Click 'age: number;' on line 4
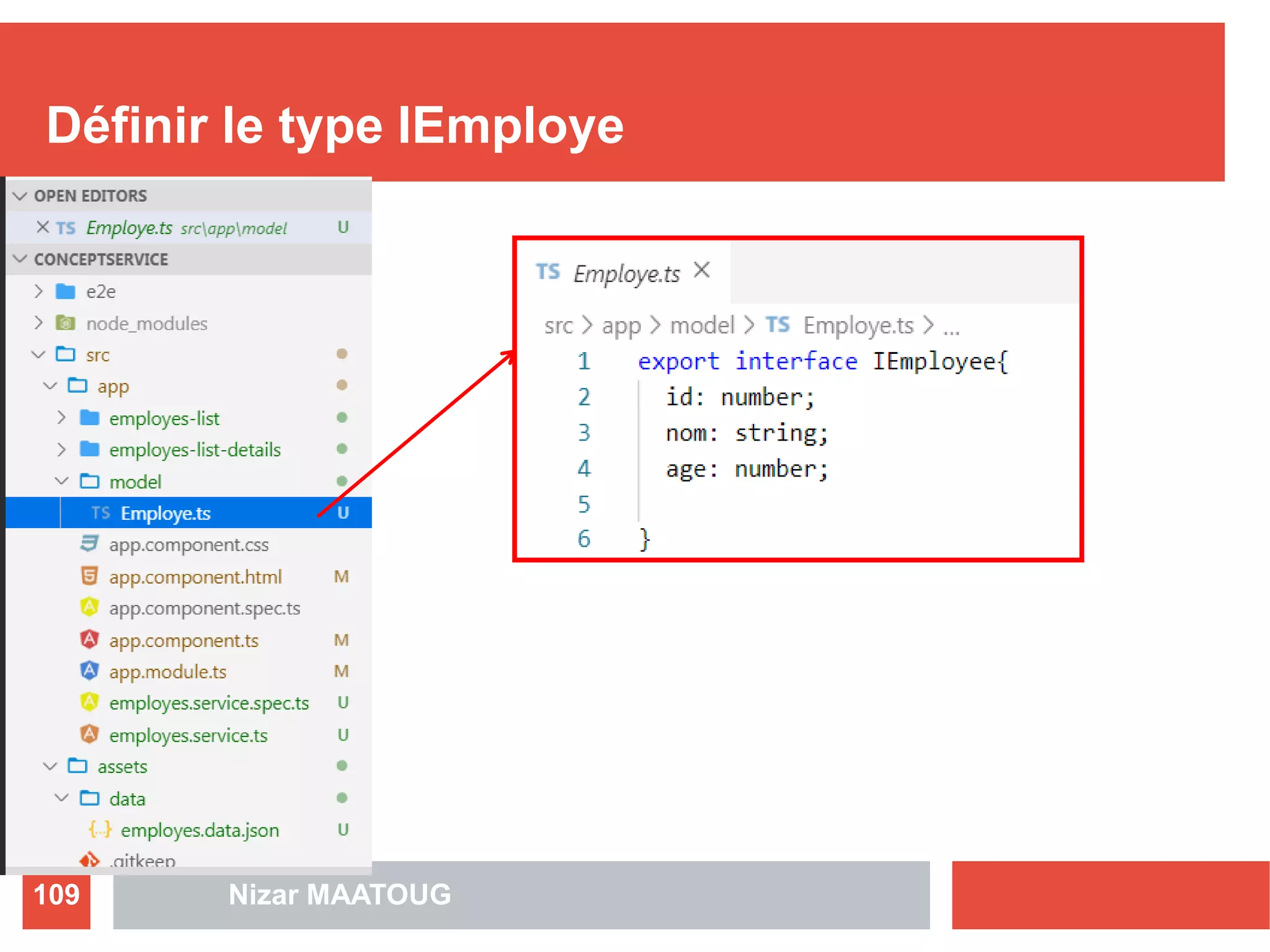 coord(747,469)
